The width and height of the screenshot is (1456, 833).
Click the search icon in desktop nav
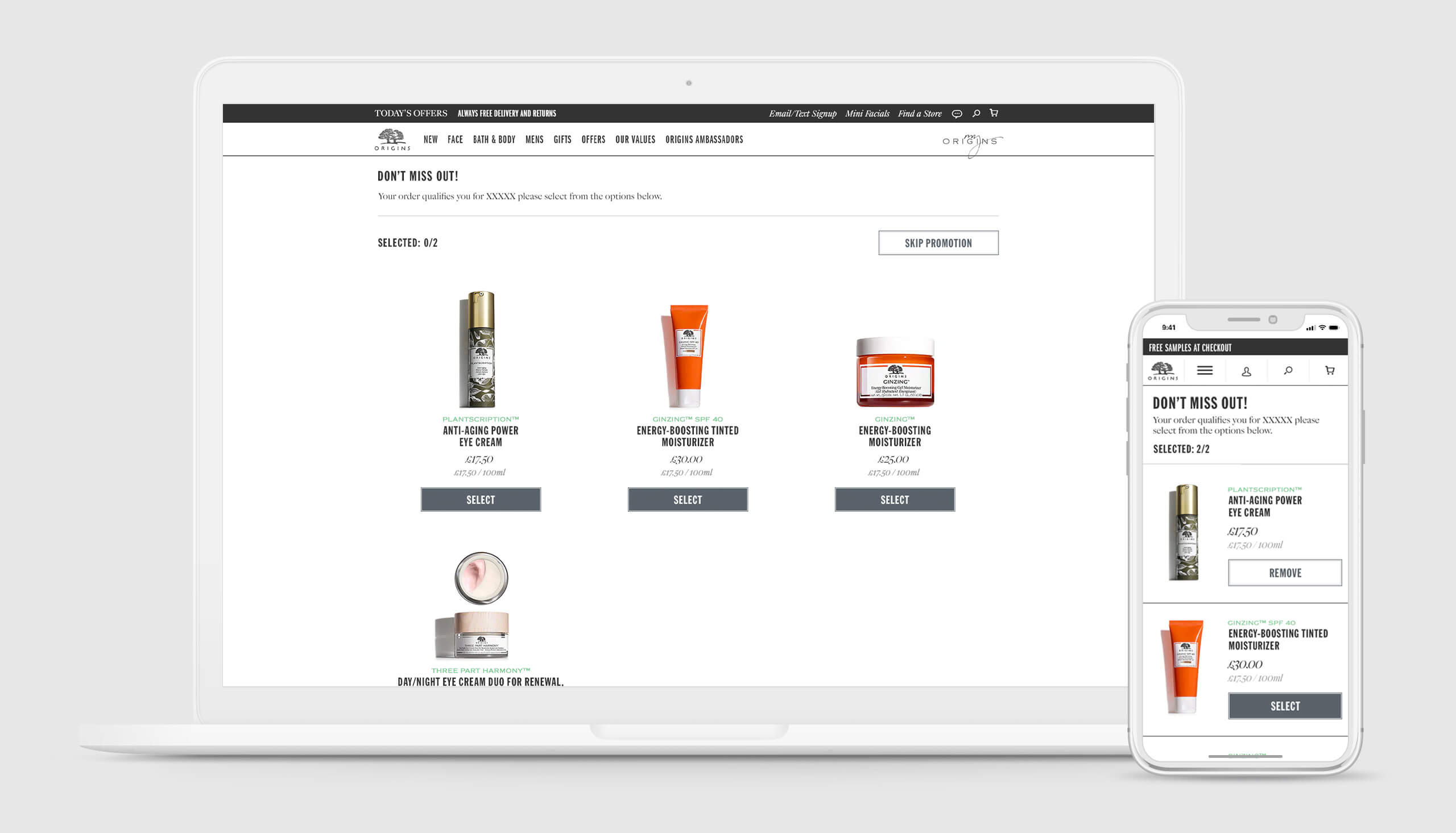pyautogui.click(x=976, y=113)
